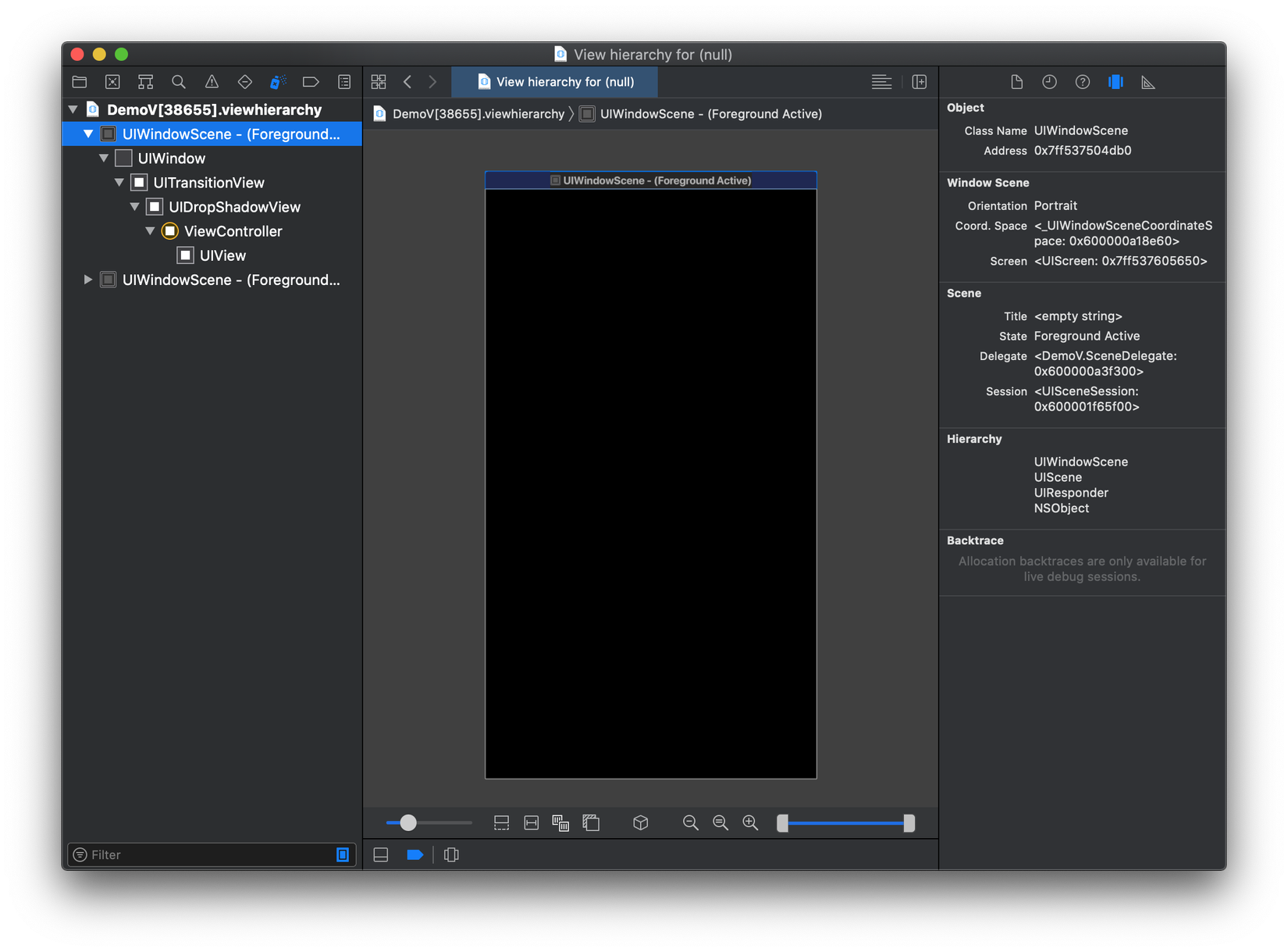Toggle show constraints button
The width and height of the screenshot is (1288, 952).
(x=532, y=822)
